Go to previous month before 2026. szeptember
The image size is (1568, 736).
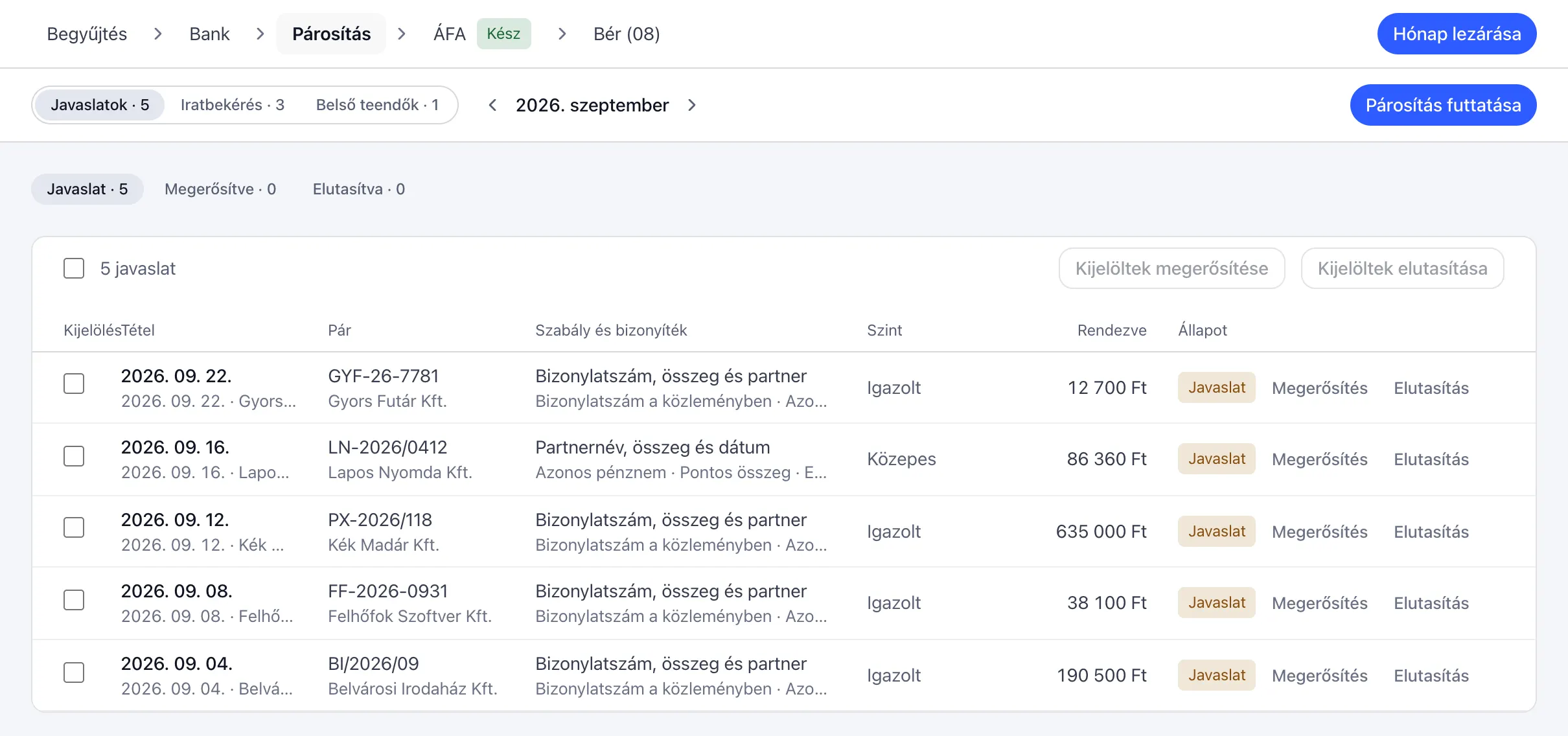[492, 105]
